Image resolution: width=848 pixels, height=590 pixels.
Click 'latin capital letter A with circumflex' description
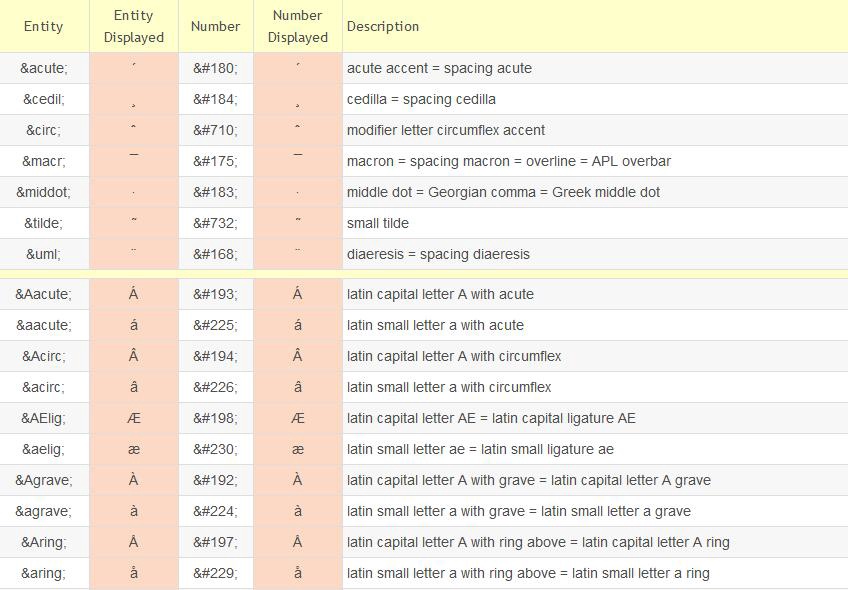click(454, 356)
